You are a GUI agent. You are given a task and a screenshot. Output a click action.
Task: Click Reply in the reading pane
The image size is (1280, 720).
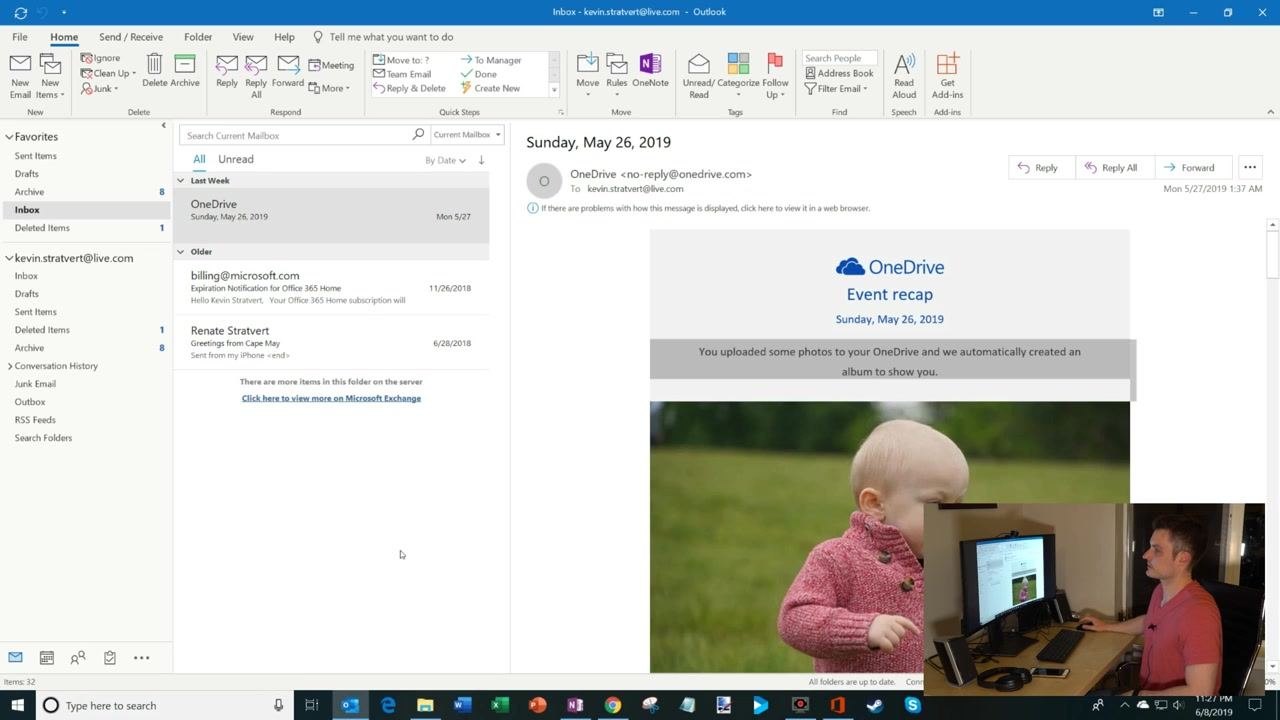coord(1041,168)
